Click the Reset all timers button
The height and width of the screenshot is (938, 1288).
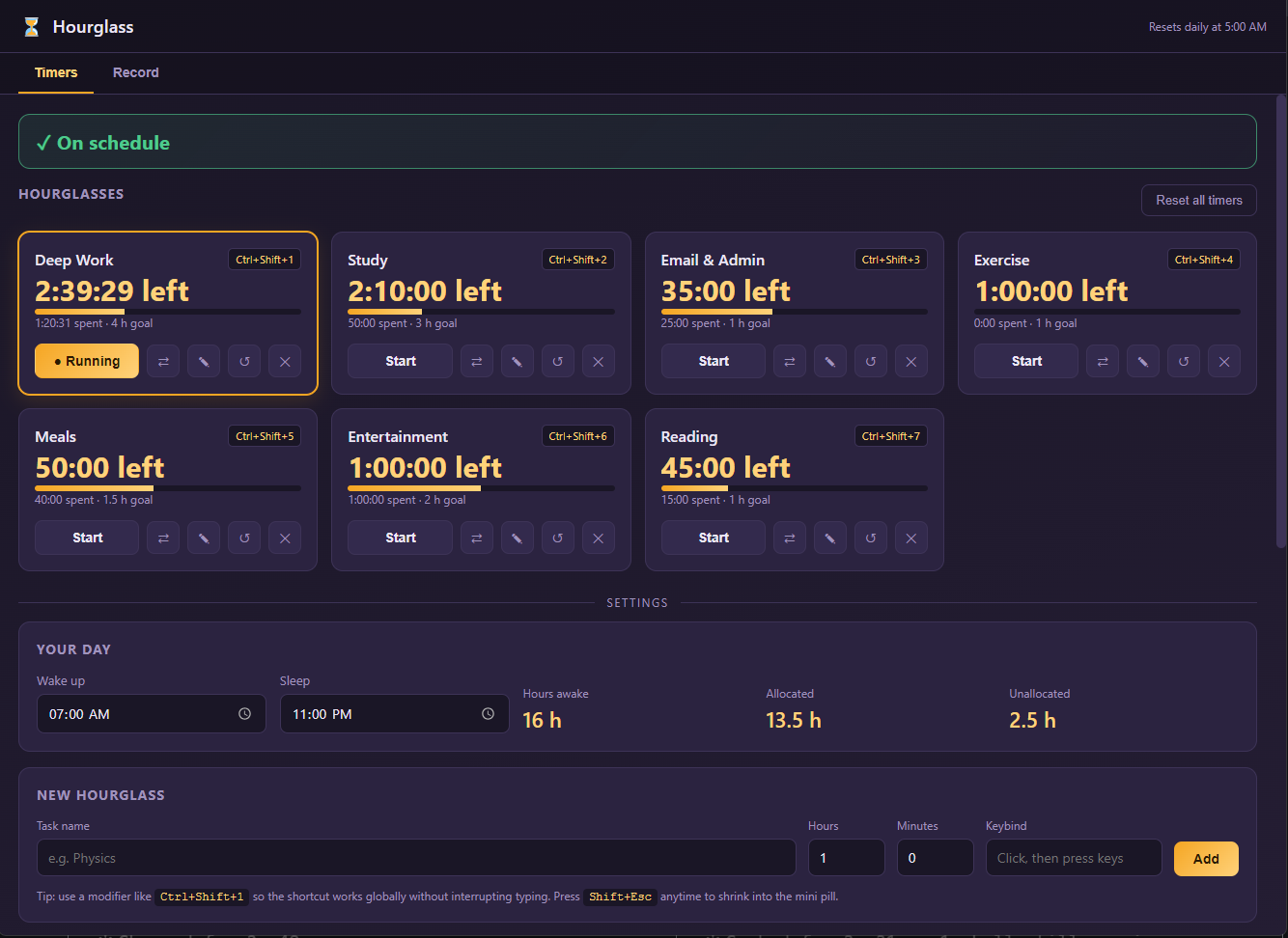click(x=1198, y=200)
